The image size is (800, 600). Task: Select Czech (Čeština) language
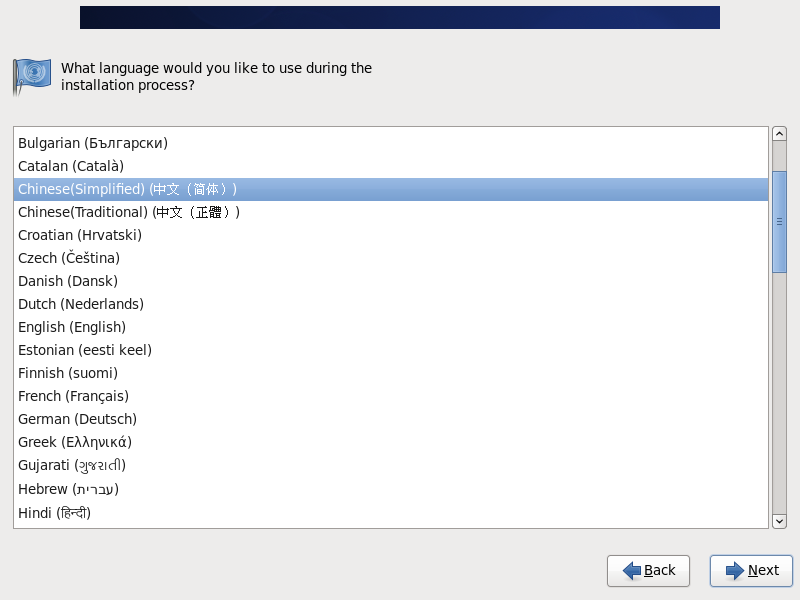pos(391,258)
